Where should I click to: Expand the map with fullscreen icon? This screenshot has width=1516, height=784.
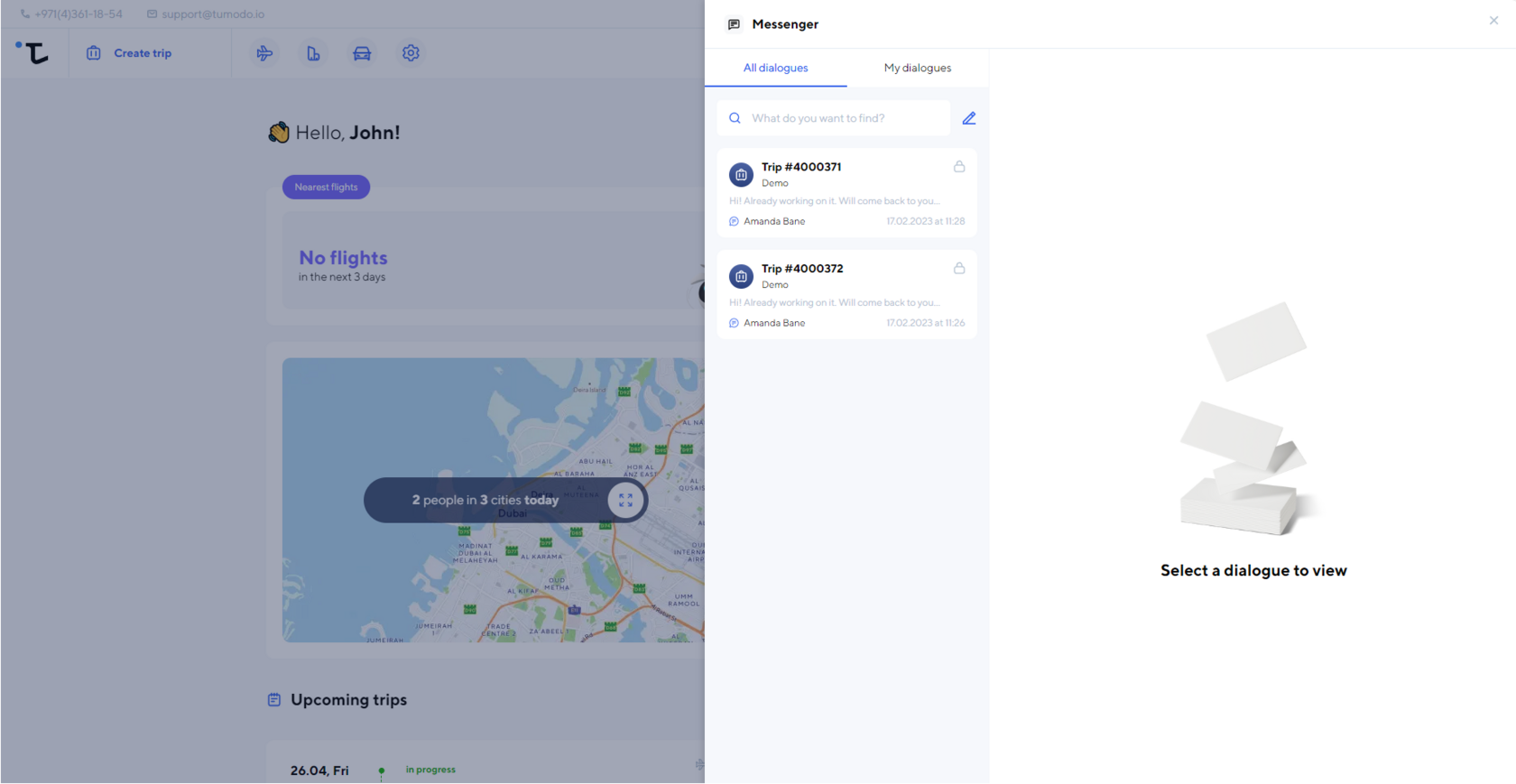tap(625, 500)
